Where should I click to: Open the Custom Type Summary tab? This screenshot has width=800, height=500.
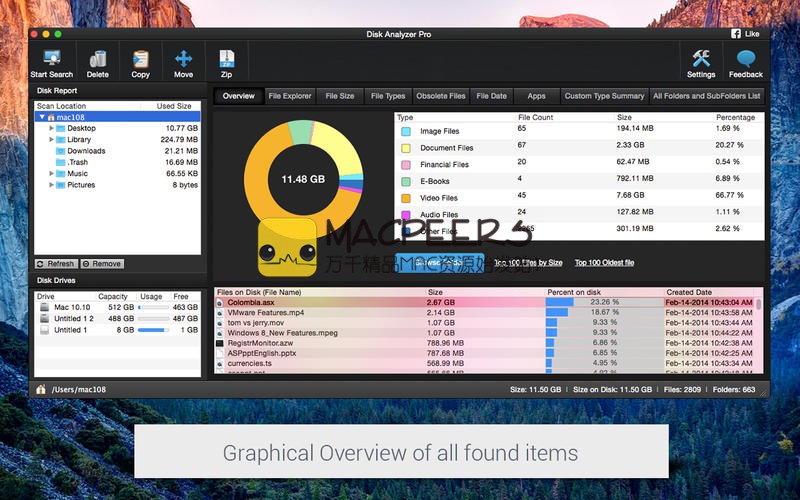tap(604, 96)
